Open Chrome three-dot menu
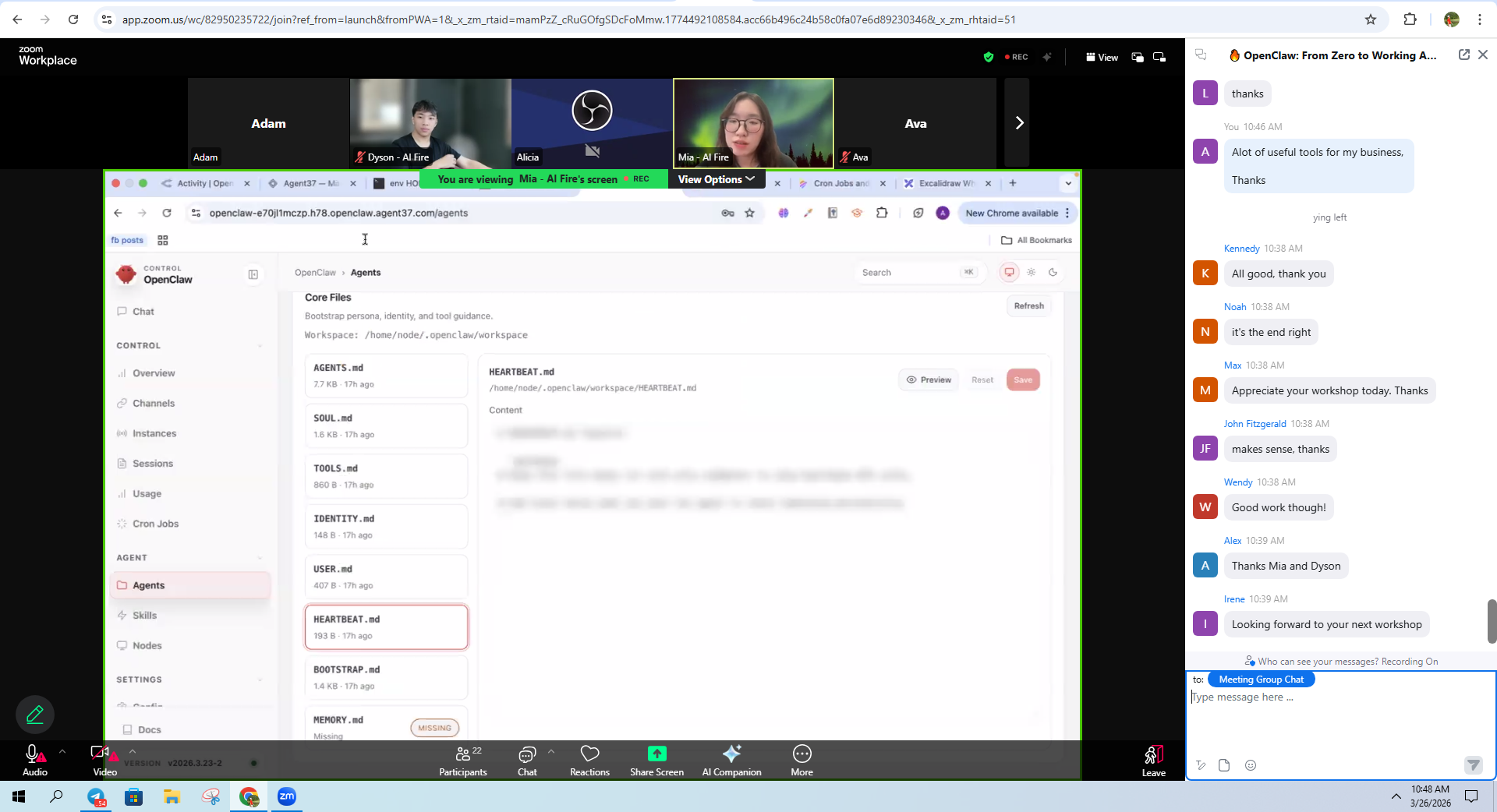 click(x=1480, y=19)
